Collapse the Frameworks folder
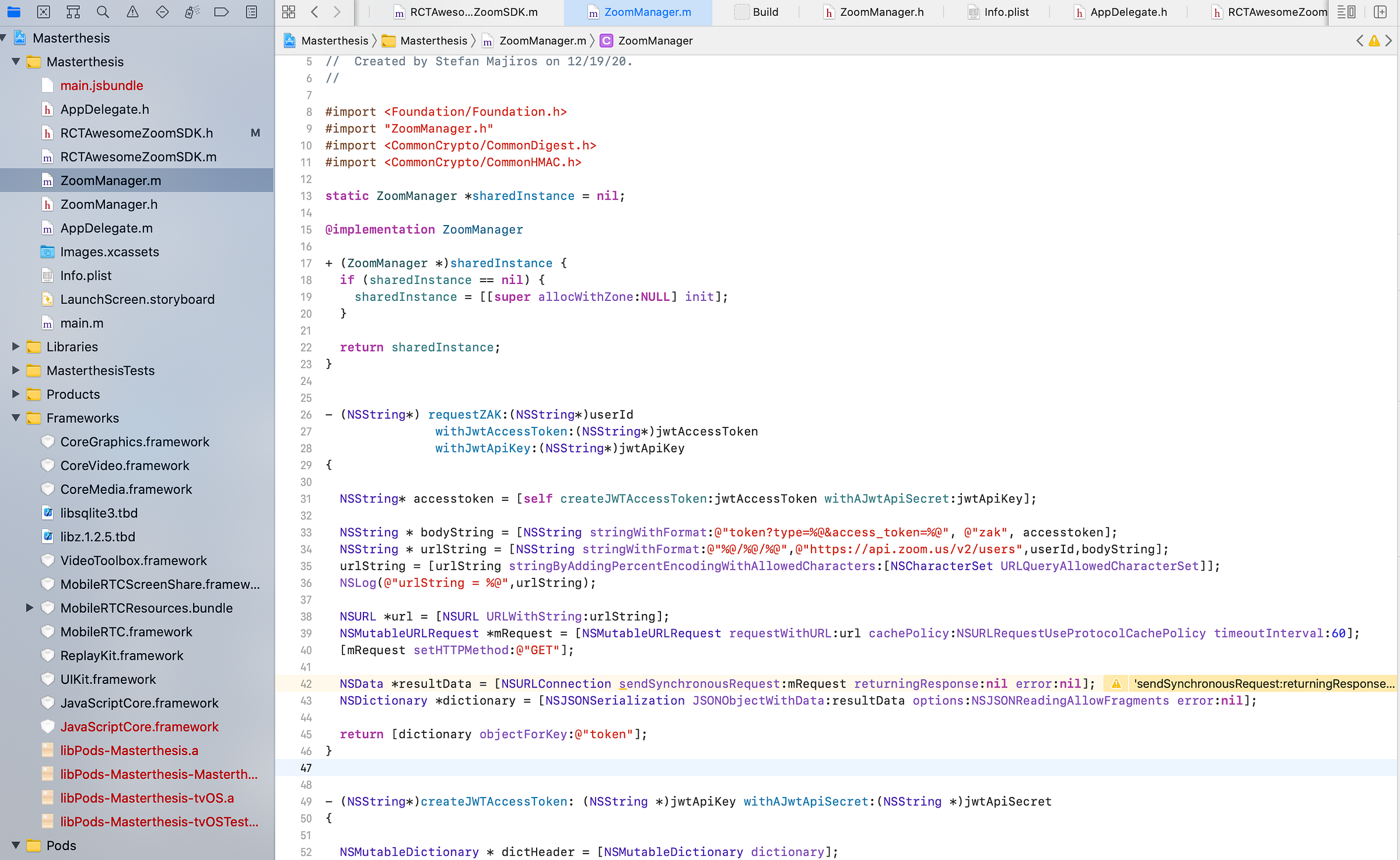The width and height of the screenshot is (1400, 860). pyautogui.click(x=16, y=417)
